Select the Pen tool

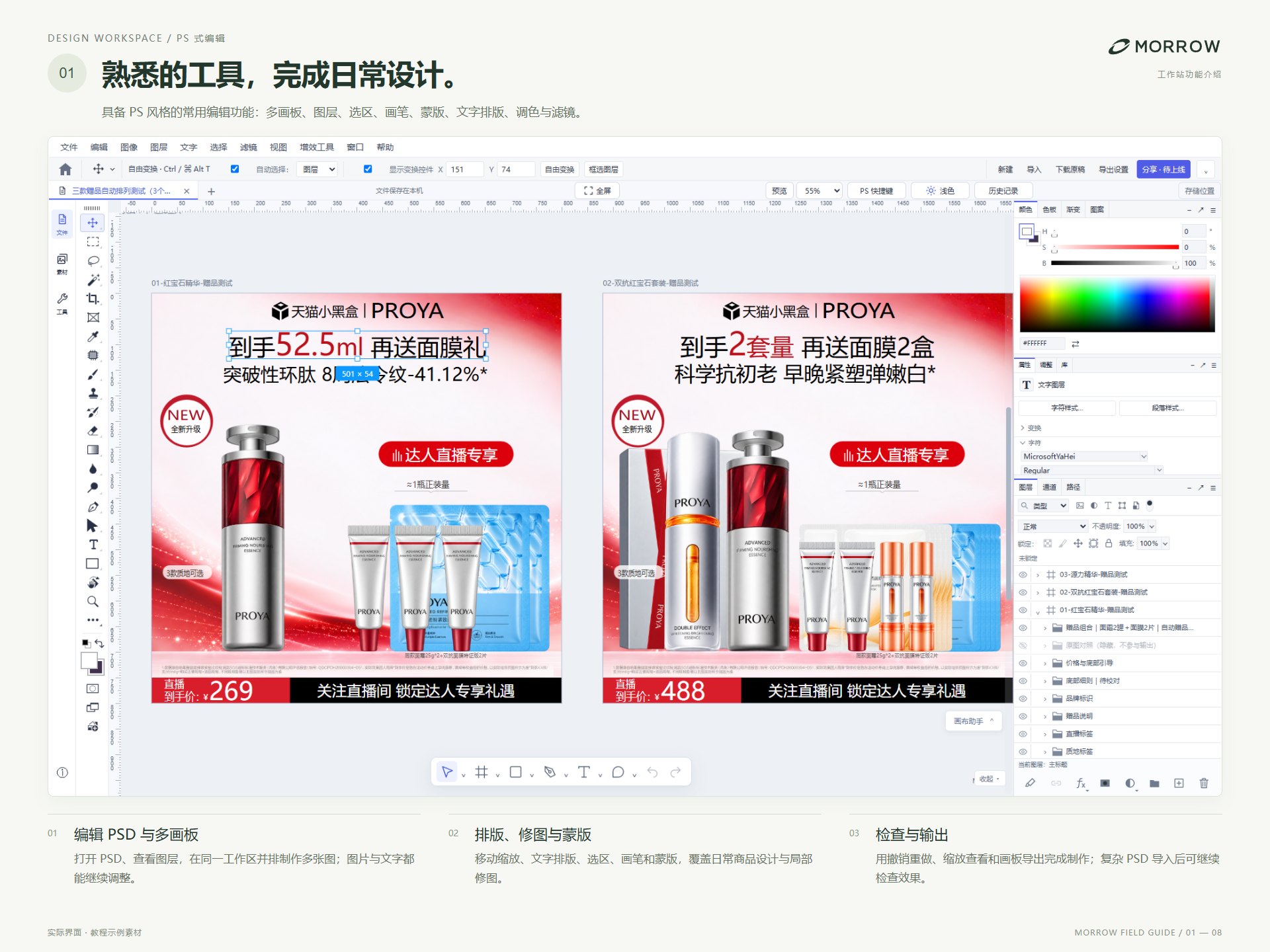[93, 507]
